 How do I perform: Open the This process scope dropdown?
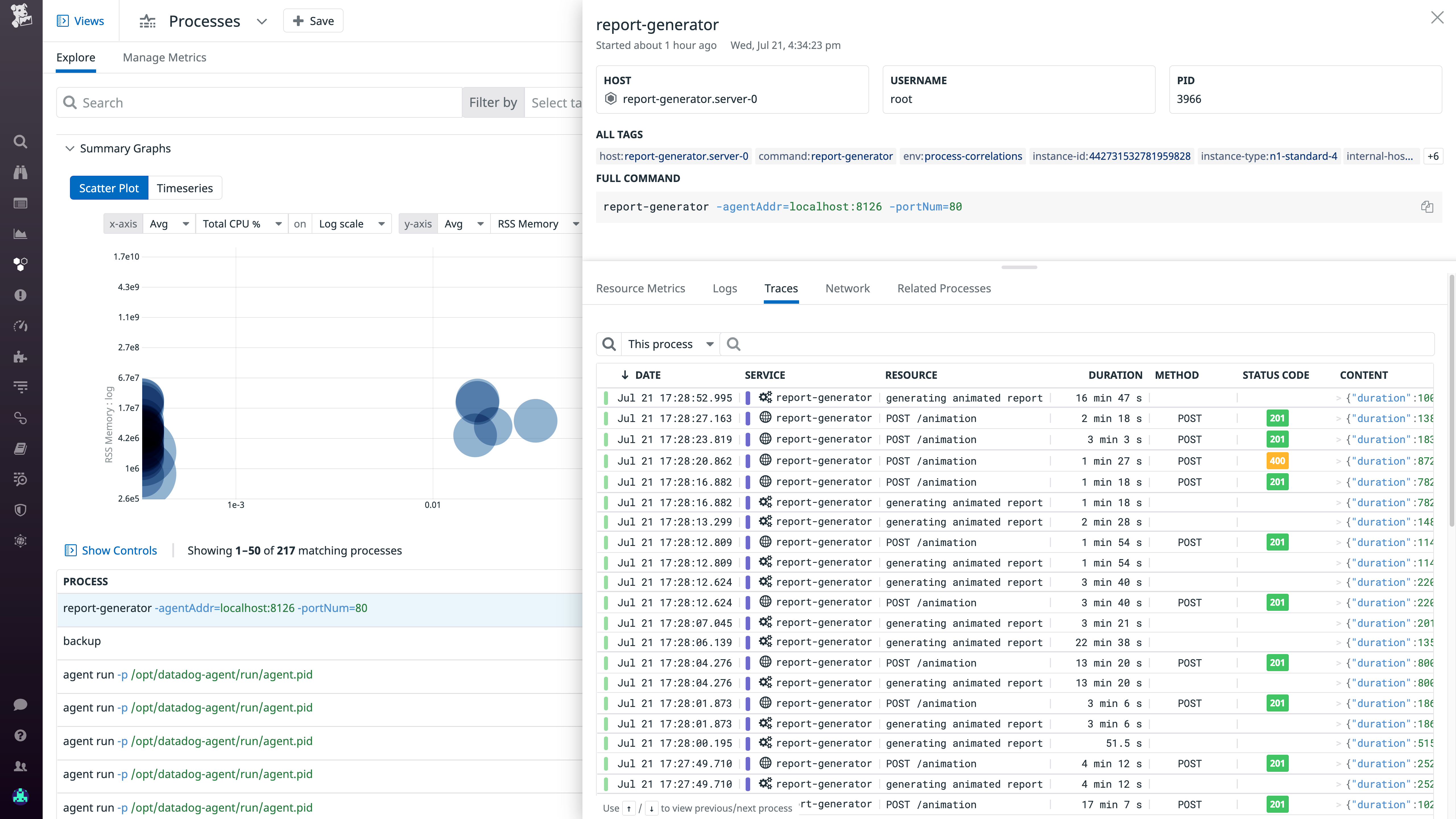click(x=670, y=344)
